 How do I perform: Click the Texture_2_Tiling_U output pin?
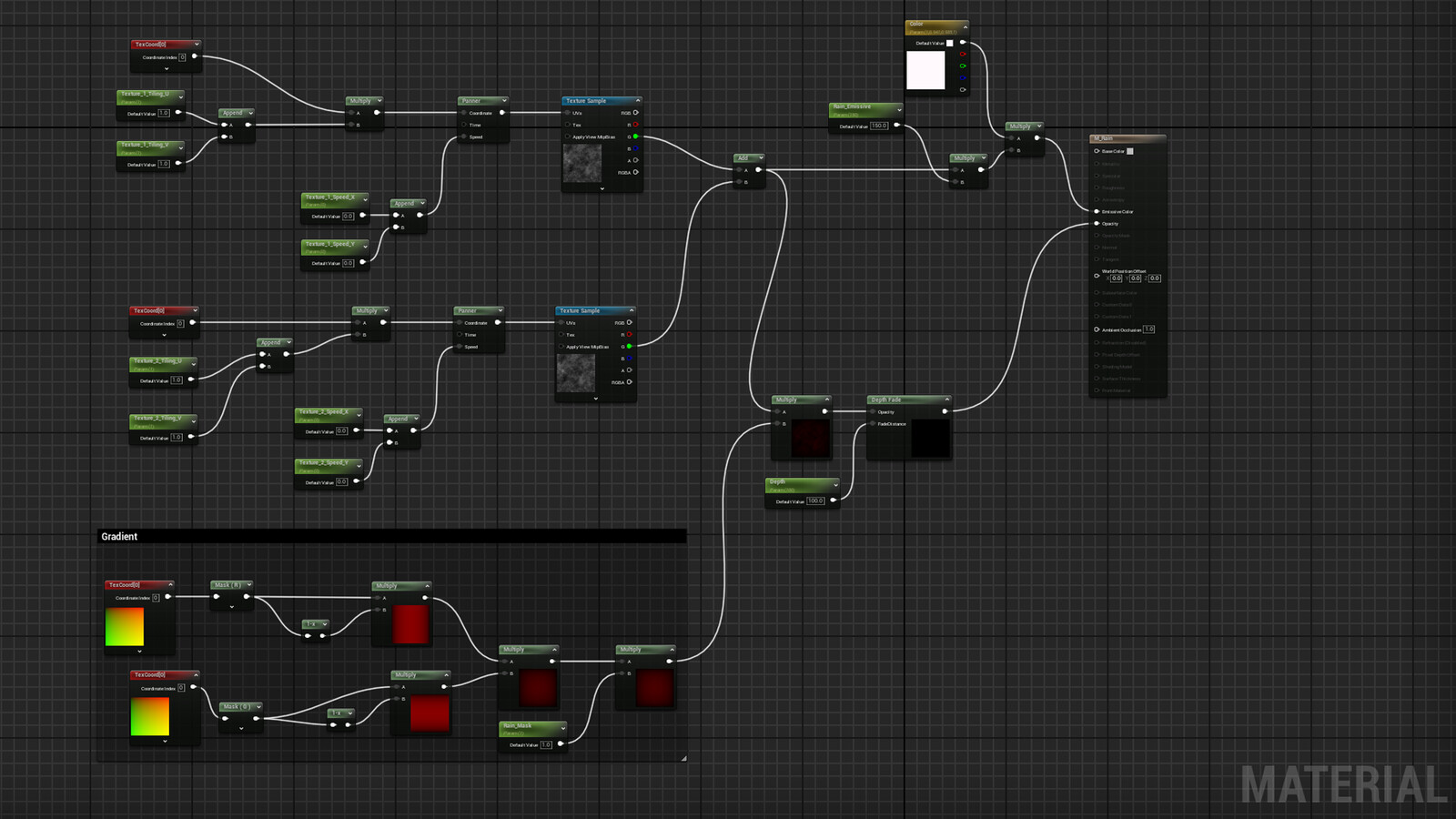click(x=191, y=379)
